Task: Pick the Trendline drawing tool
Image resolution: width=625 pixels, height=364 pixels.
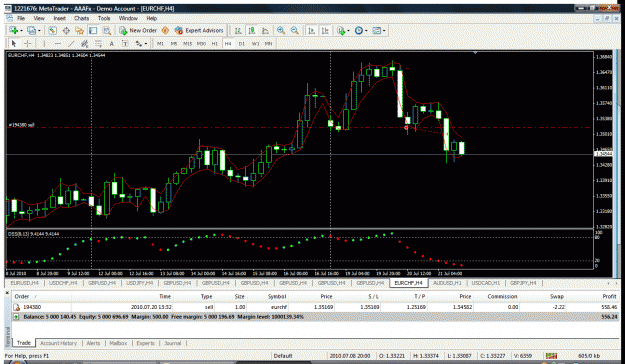Action: coord(71,43)
